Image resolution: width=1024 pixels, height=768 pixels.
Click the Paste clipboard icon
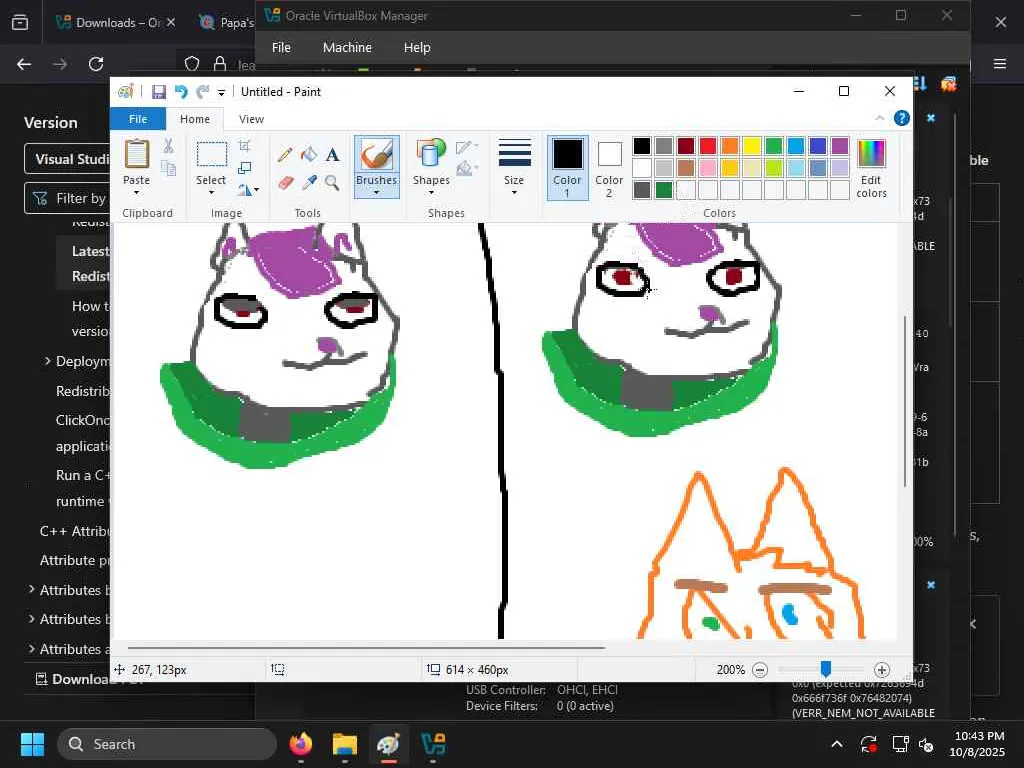[x=136, y=154]
